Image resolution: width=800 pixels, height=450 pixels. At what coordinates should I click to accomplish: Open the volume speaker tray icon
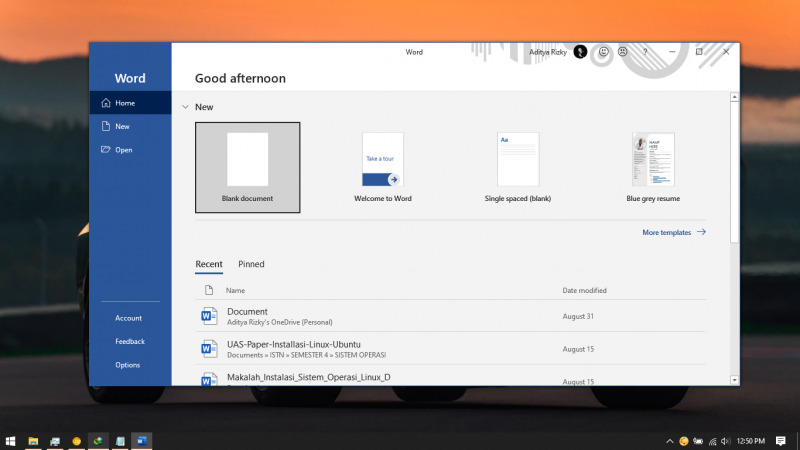pos(726,441)
